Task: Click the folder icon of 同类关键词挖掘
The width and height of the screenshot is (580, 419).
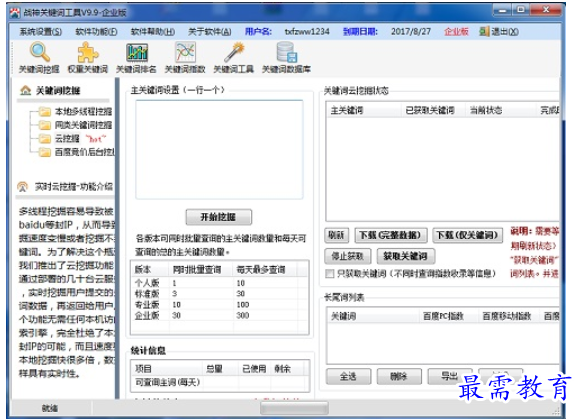Action: click(x=45, y=125)
